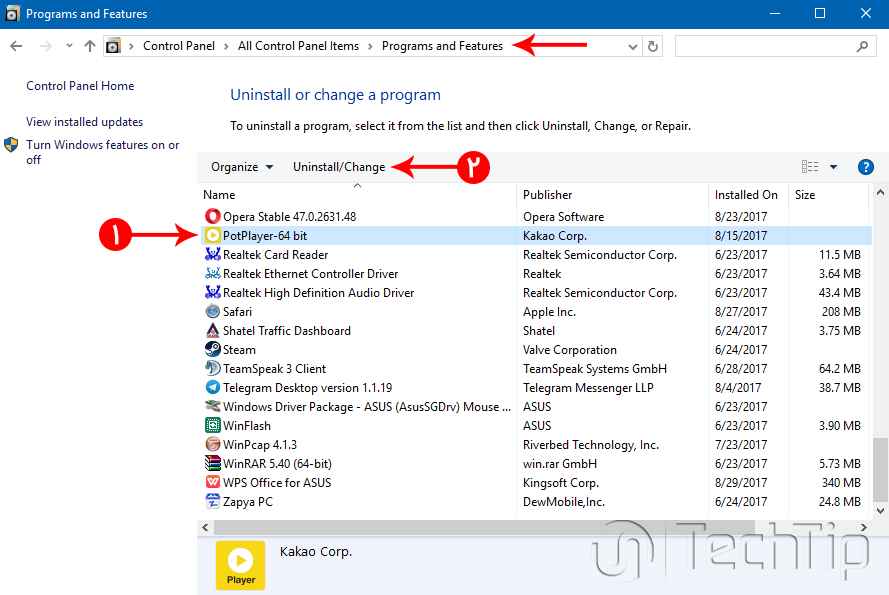Screen dimensions: 889x595
Task: Select the Steam icon in the list
Action: 212,350
